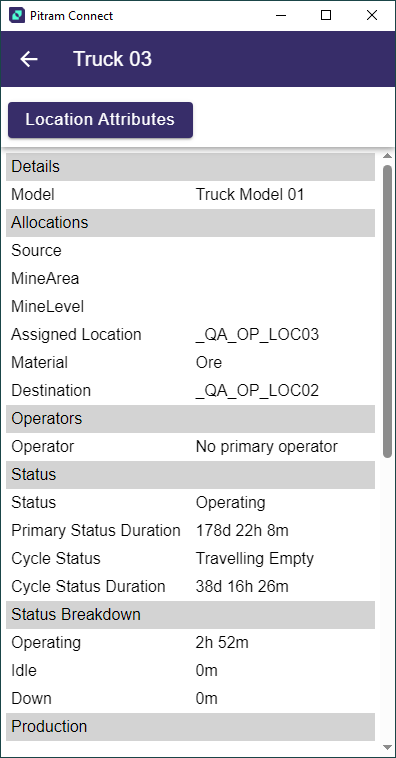Select Assigned Location value _QA_OP_LOC03

257,335
